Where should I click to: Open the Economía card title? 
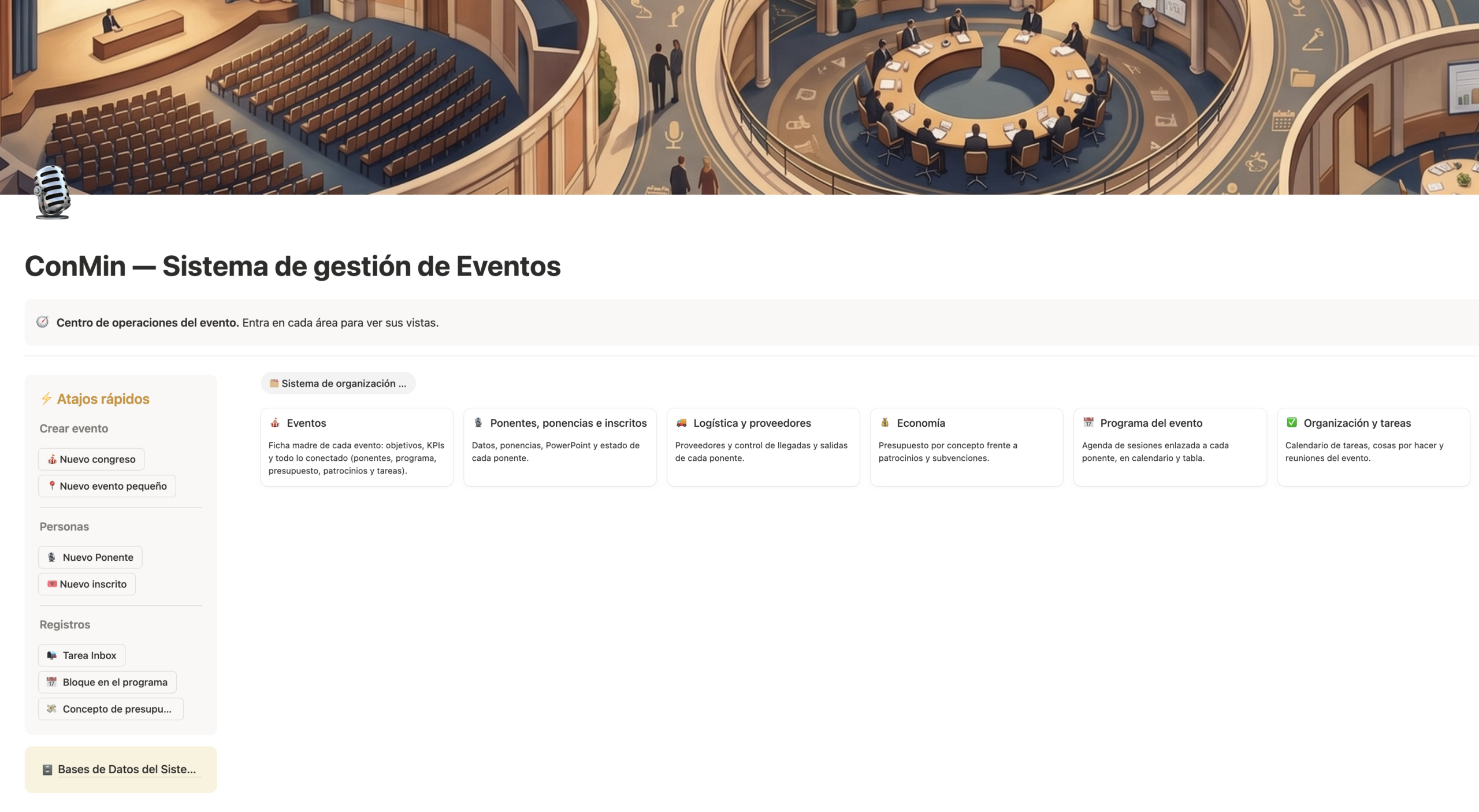tap(921, 423)
